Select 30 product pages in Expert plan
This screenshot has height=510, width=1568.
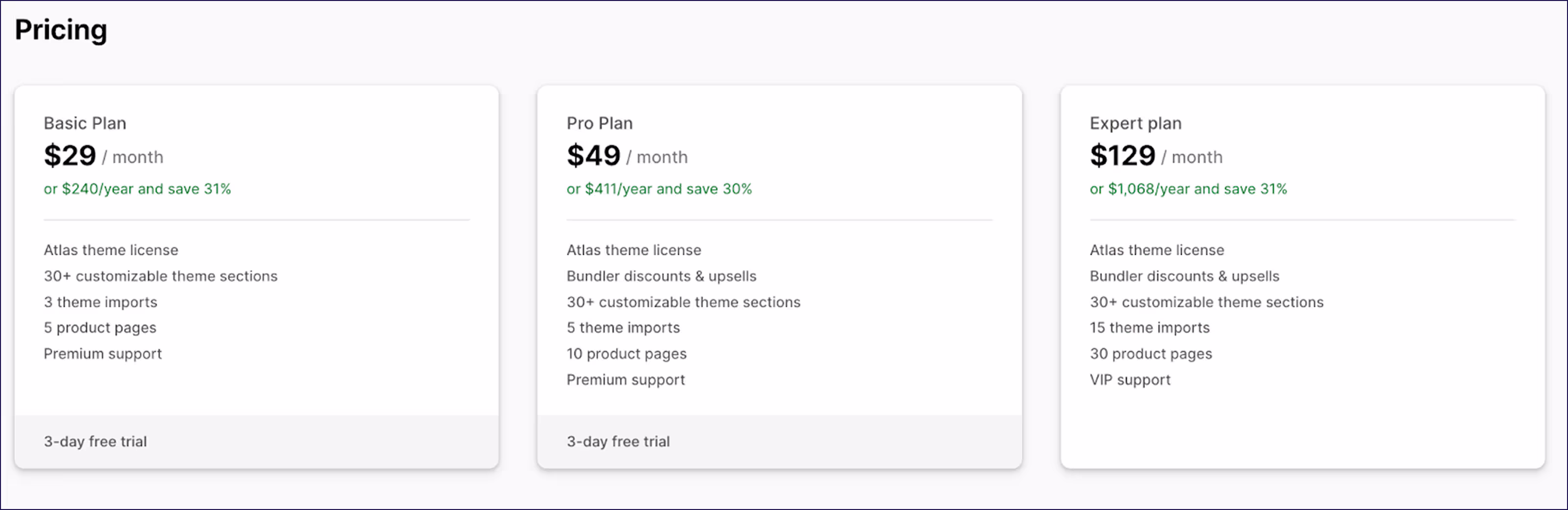(x=1151, y=354)
